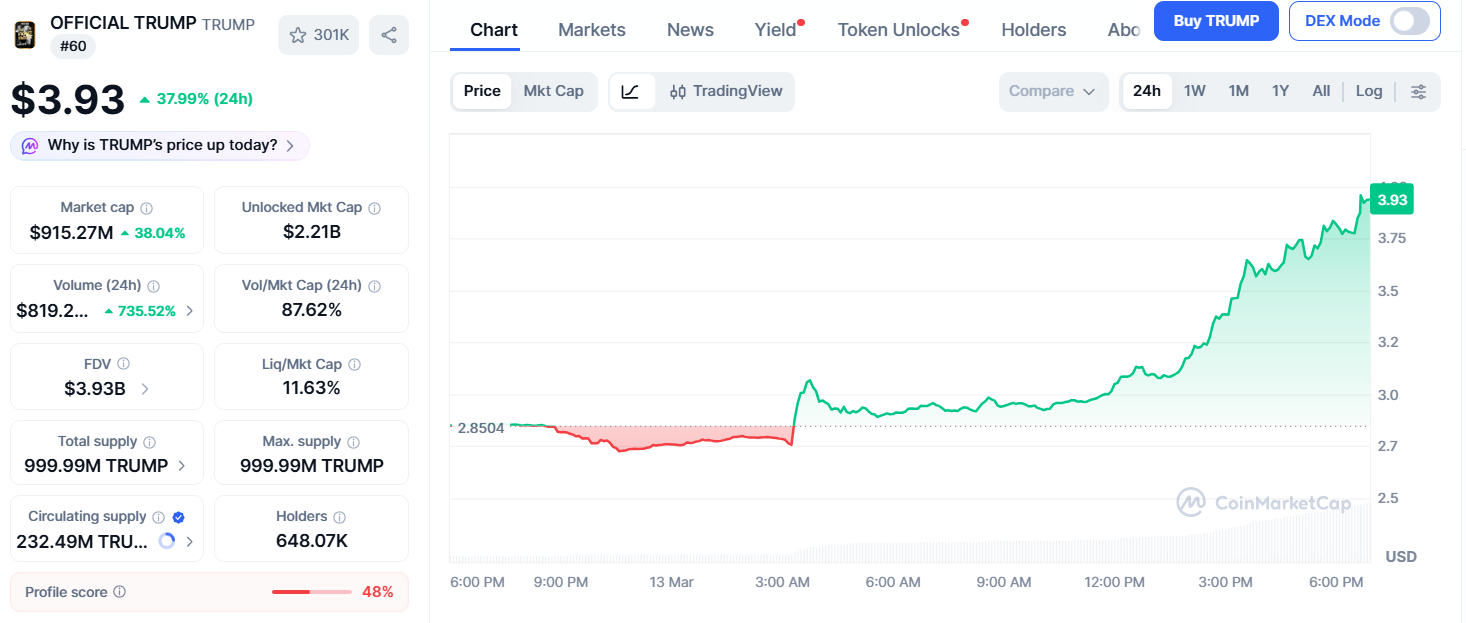
Task: Click the Holders value 648.07K
Action: [x=312, y=541]
